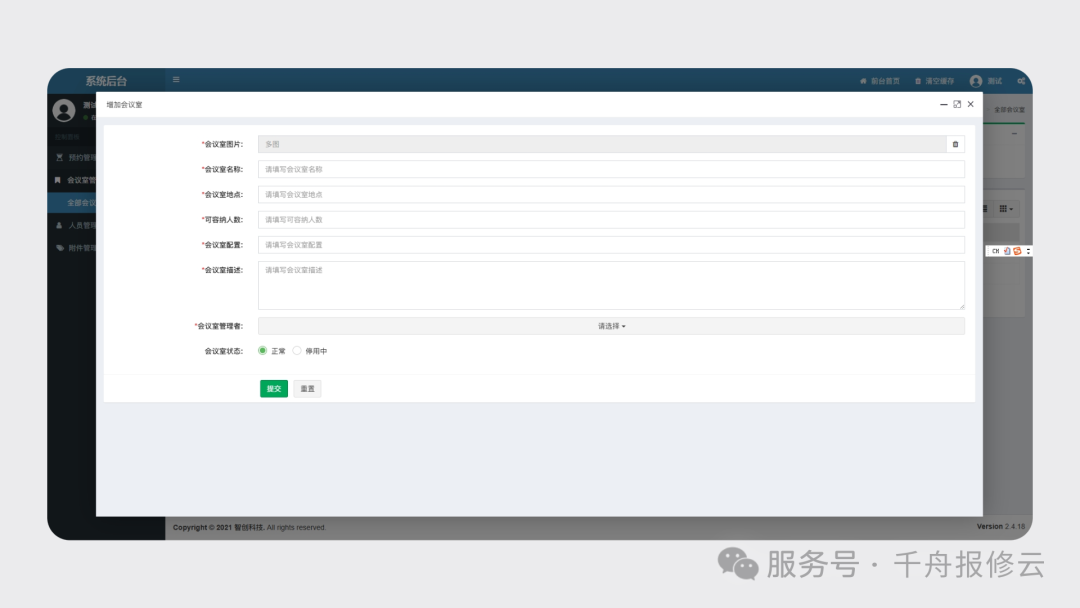Image resolution: width=1080 pixels, height=608 pixels.
Task: Click the sidebar collapse hamburger icon
Action: (x=176, y=79)
